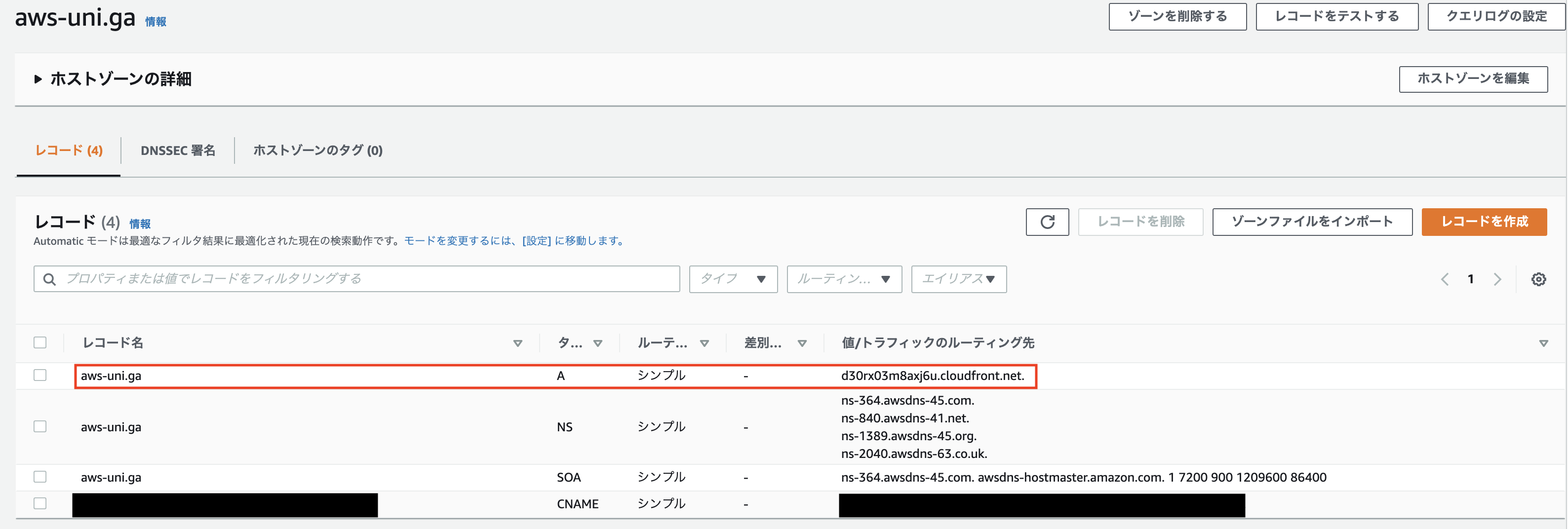Sort by ルーテ... routing column arrow
1568x529 pixels.
(704, 343)
